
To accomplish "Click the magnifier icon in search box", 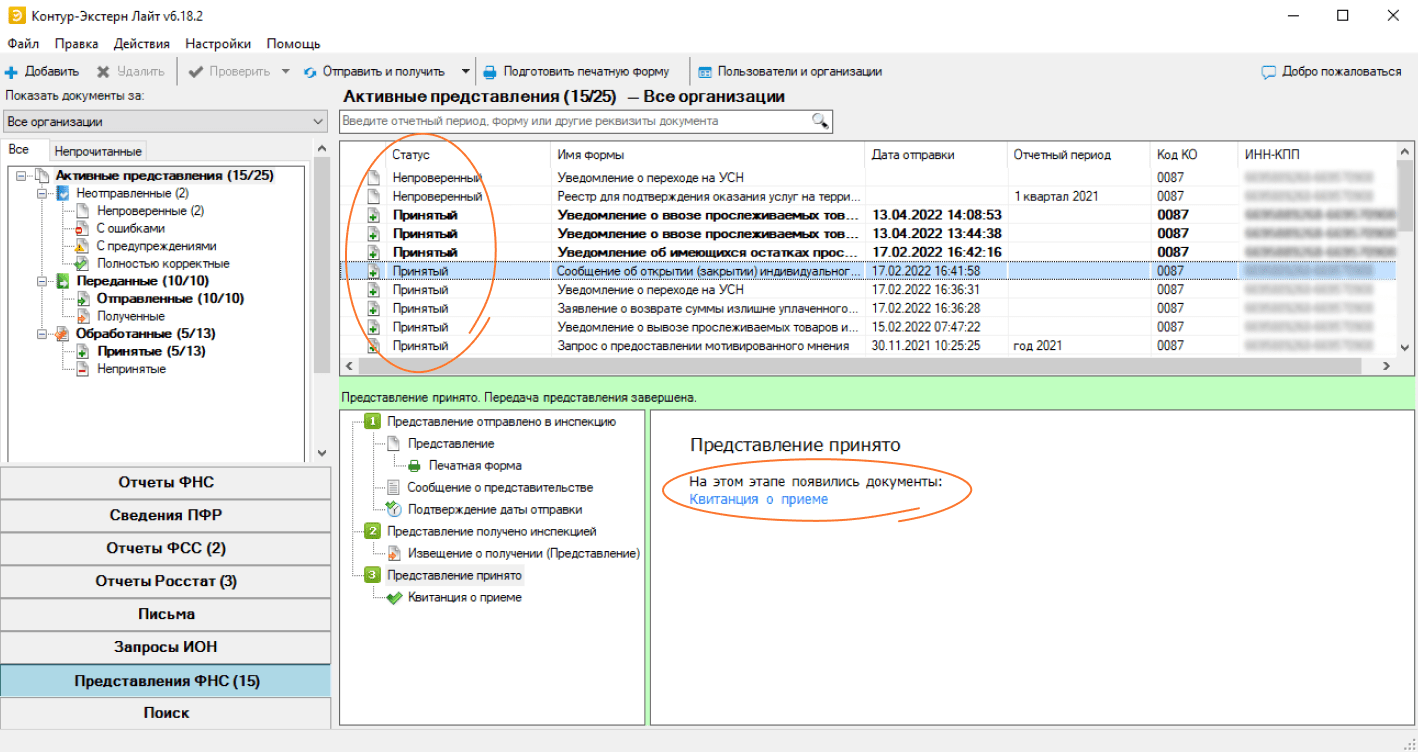I will tap(820, 121).
